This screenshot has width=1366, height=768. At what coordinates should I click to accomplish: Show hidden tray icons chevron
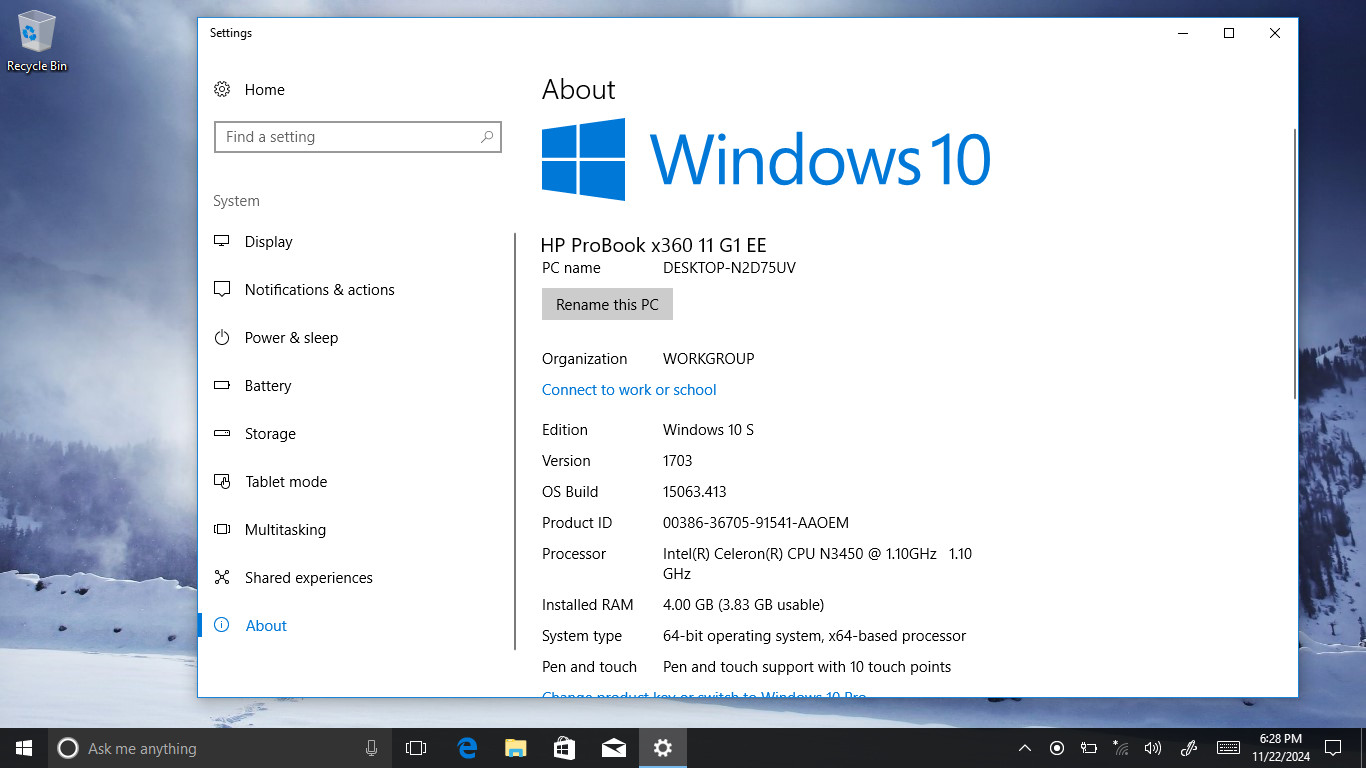1025,748
